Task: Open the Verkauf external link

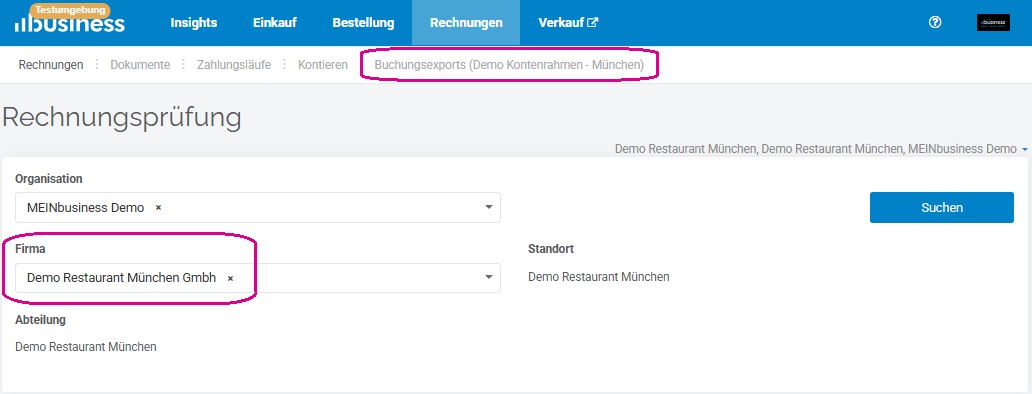Action: (568, 23)
